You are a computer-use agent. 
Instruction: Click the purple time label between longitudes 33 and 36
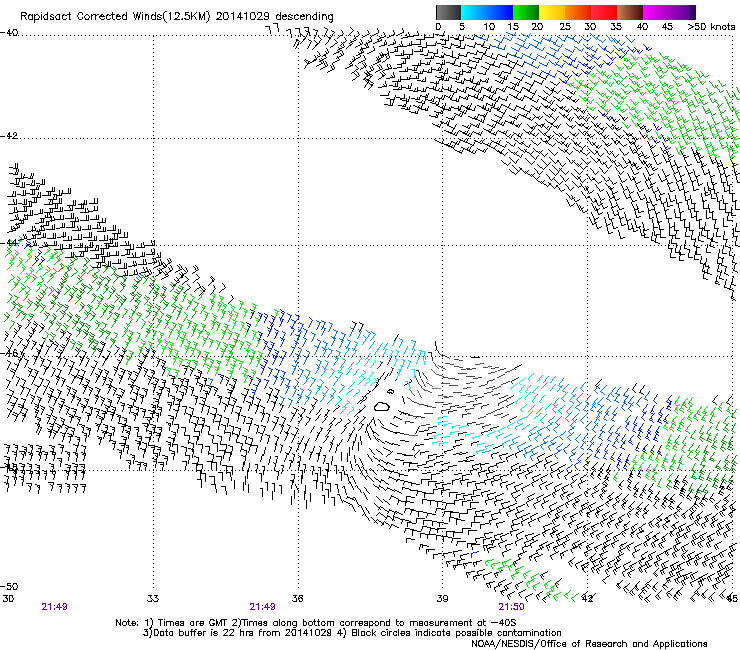point(262,607)
